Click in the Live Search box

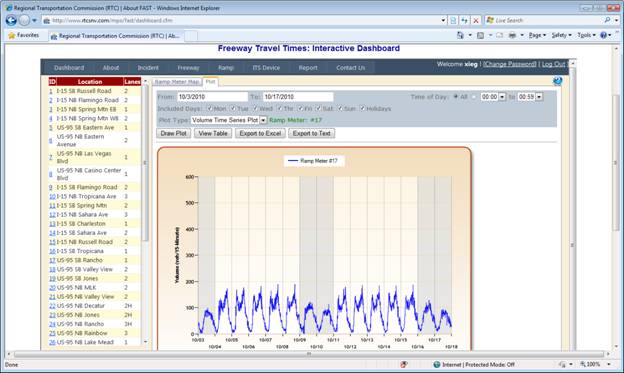point(544,20)
